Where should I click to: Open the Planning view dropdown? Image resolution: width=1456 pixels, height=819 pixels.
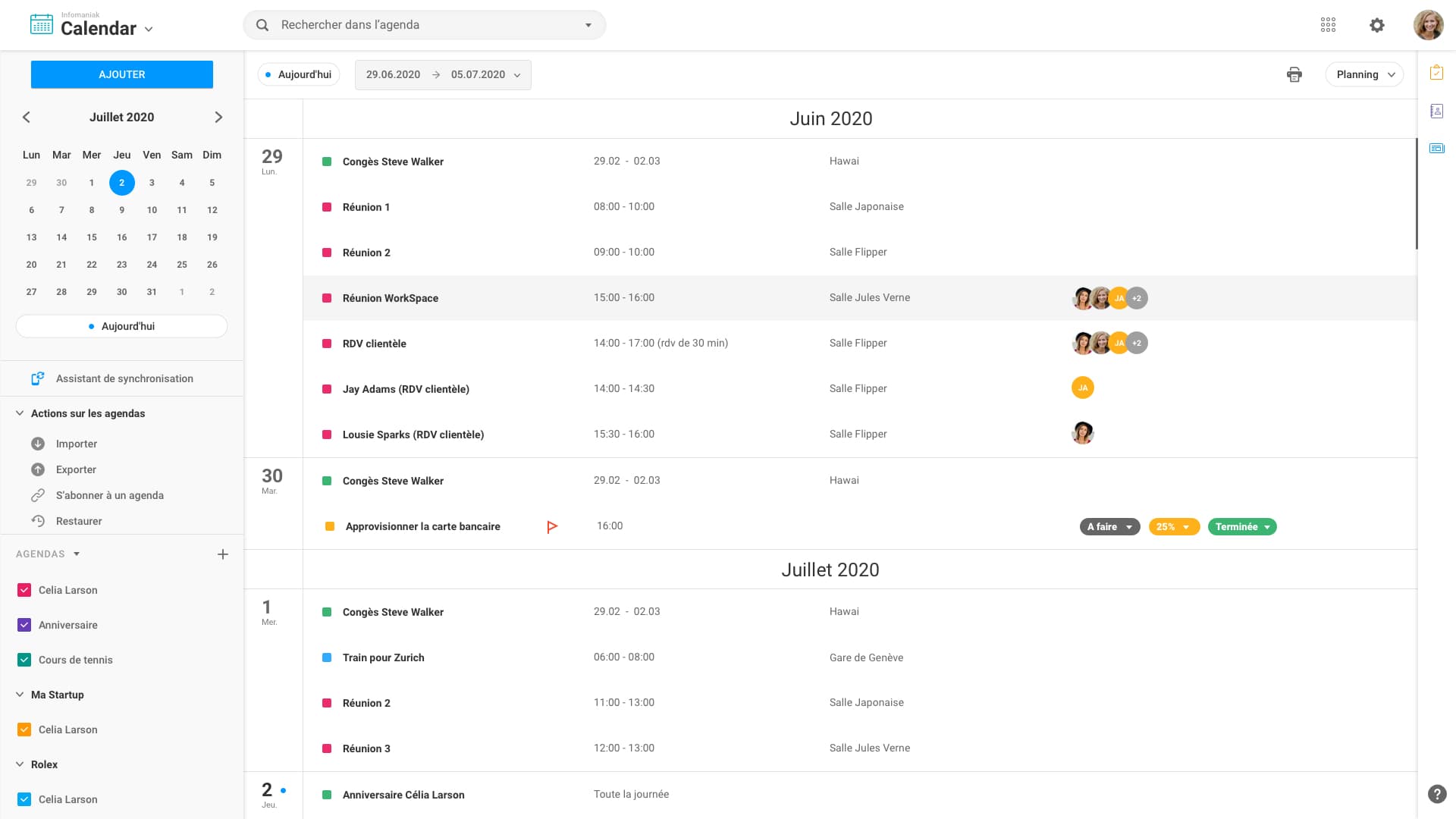click(x=1364, y=74)
